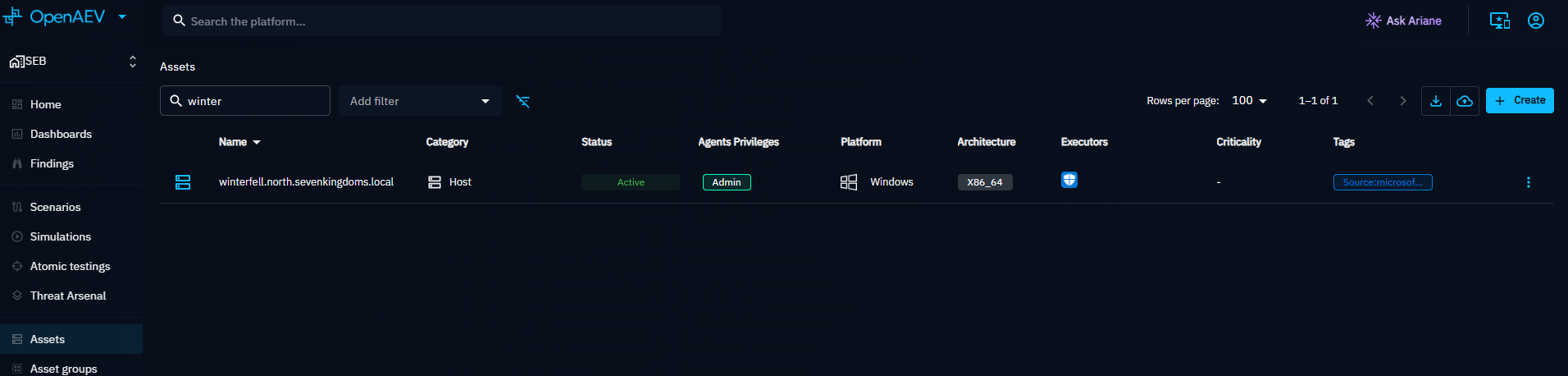Click the clear filters icon
Screen dimensions: 1568x376
522,101
